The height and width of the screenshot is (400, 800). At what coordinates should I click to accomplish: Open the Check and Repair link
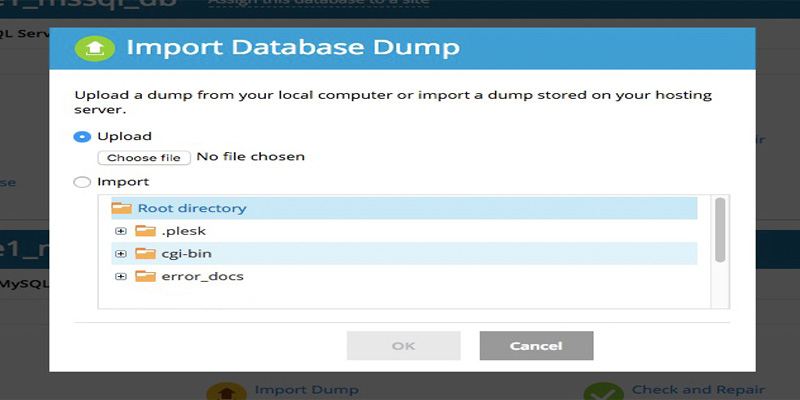pos(698,390)
